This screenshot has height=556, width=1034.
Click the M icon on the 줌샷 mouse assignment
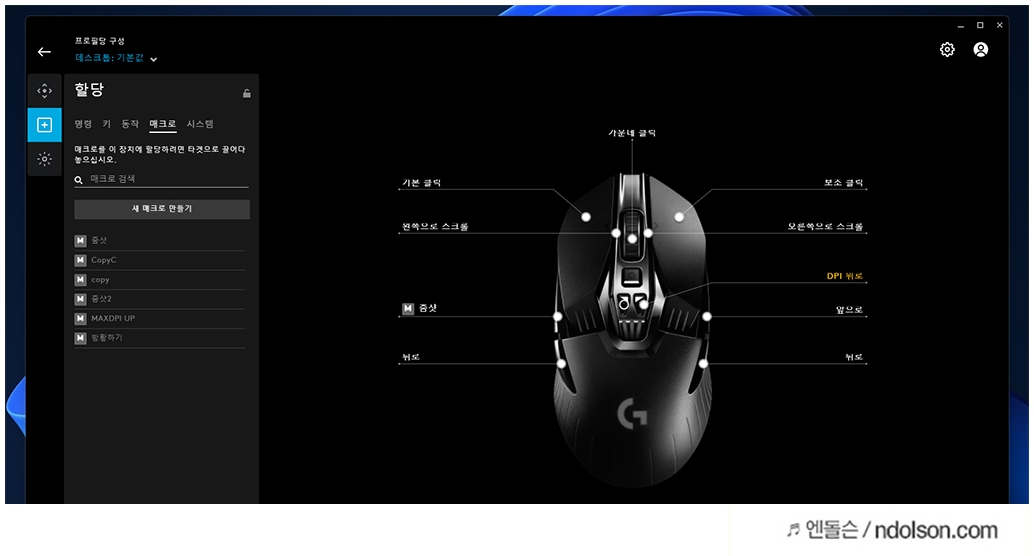coord(408,308)
